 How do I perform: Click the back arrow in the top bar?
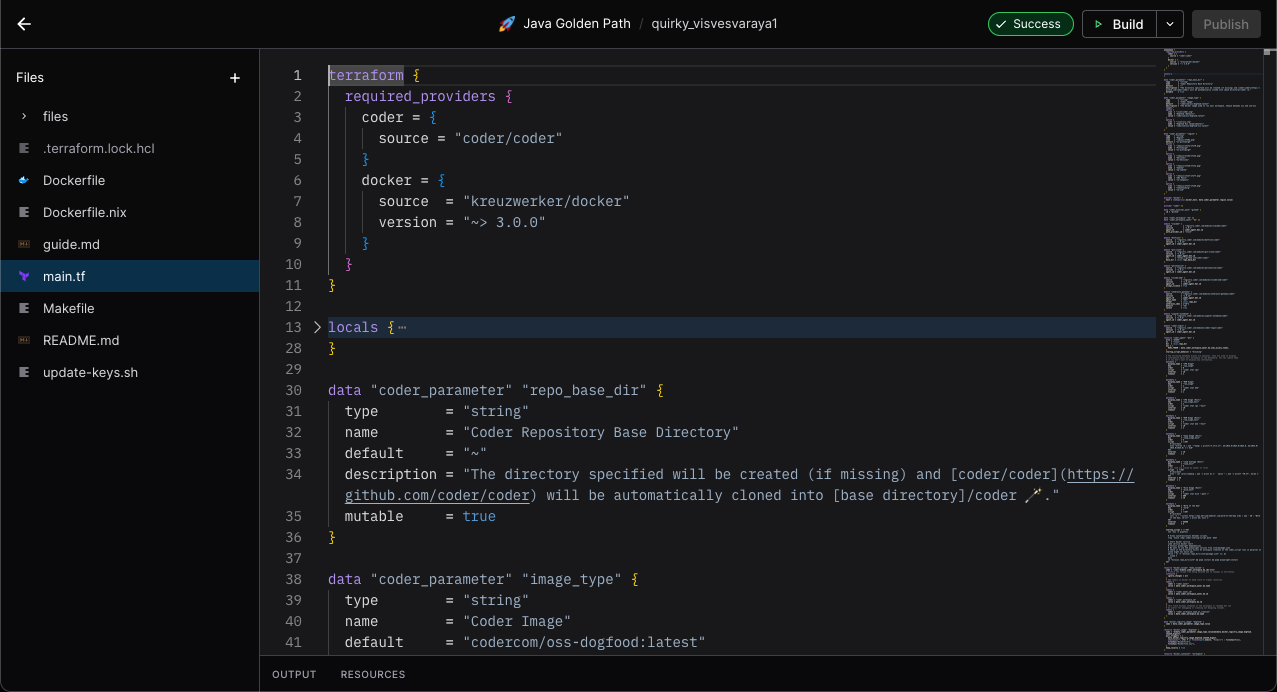pos(23,23)
